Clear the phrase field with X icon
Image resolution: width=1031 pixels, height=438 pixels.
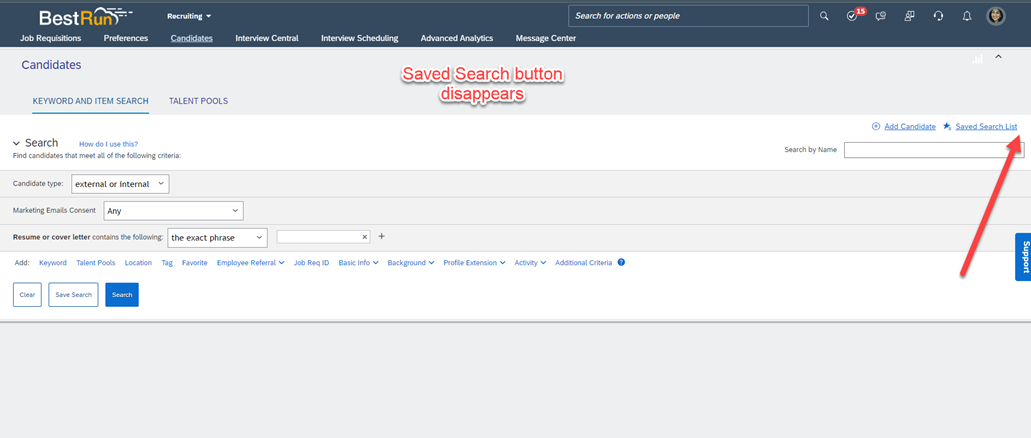tap(365, 237)
